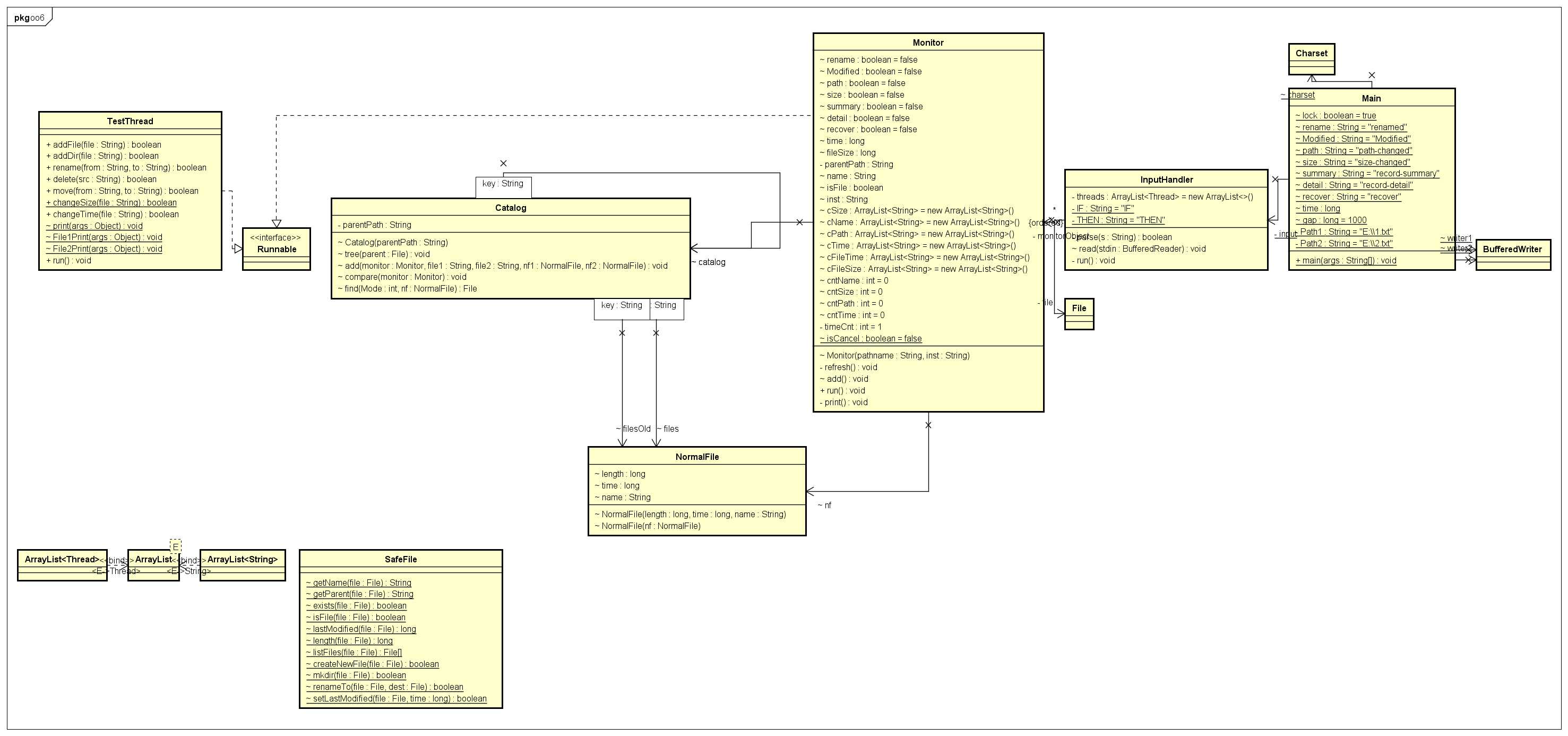Select SafeFile method renameTo(file : File, dest : File)
Viewport: 1568px width, 736px height.
pos(384,687)
